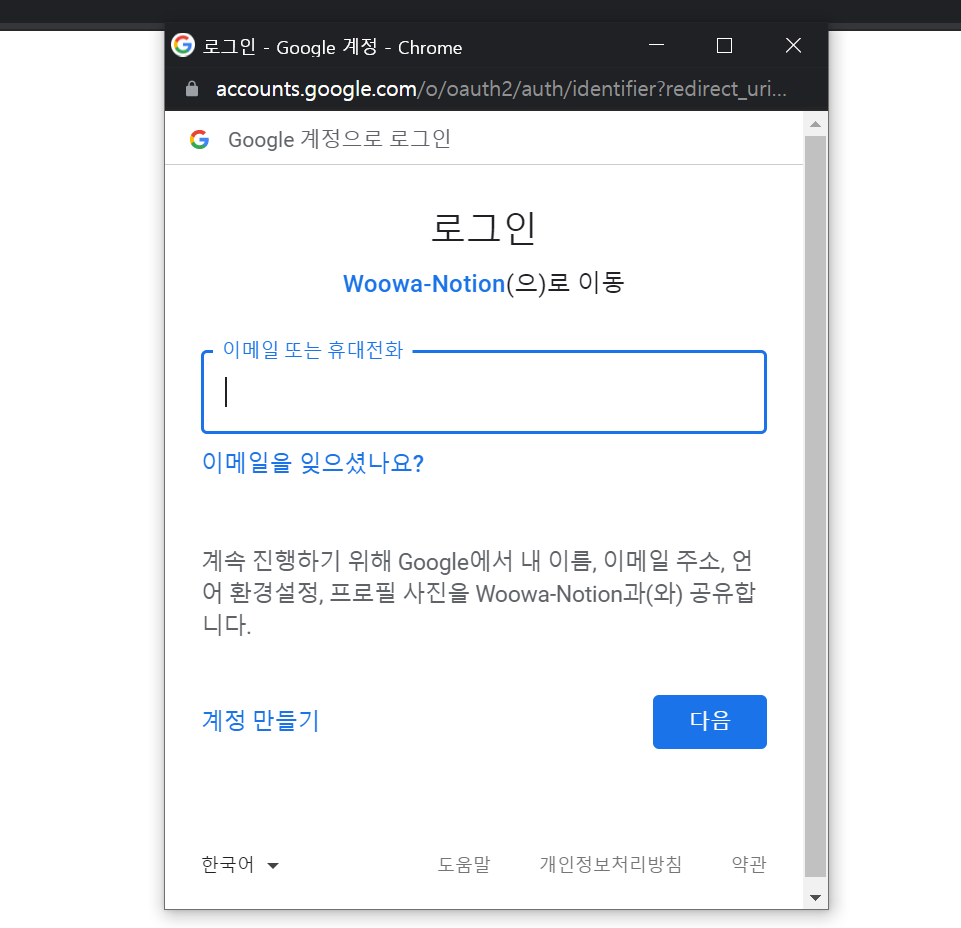
Task: Click the blue 다음 button
Action: point(709,721)
